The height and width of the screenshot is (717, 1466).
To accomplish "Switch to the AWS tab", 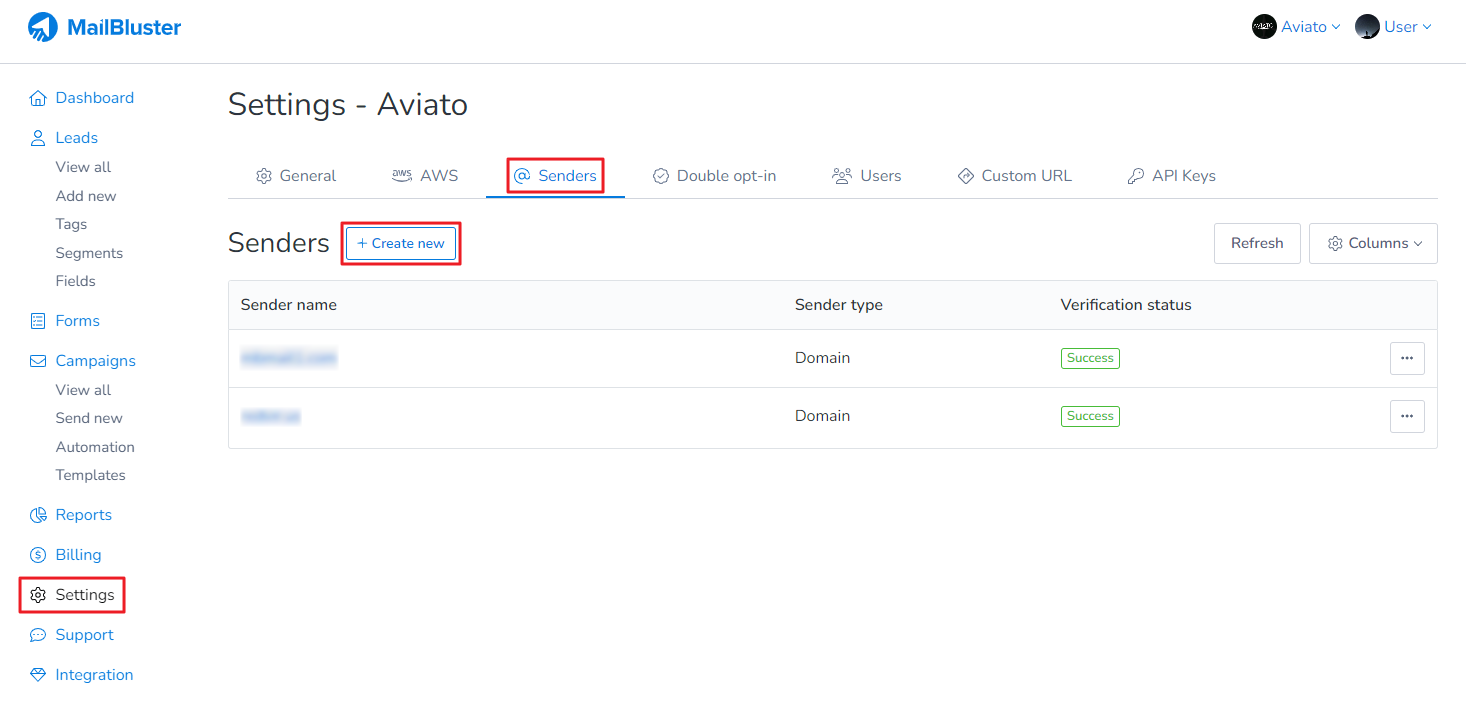I will click(425, 176).
